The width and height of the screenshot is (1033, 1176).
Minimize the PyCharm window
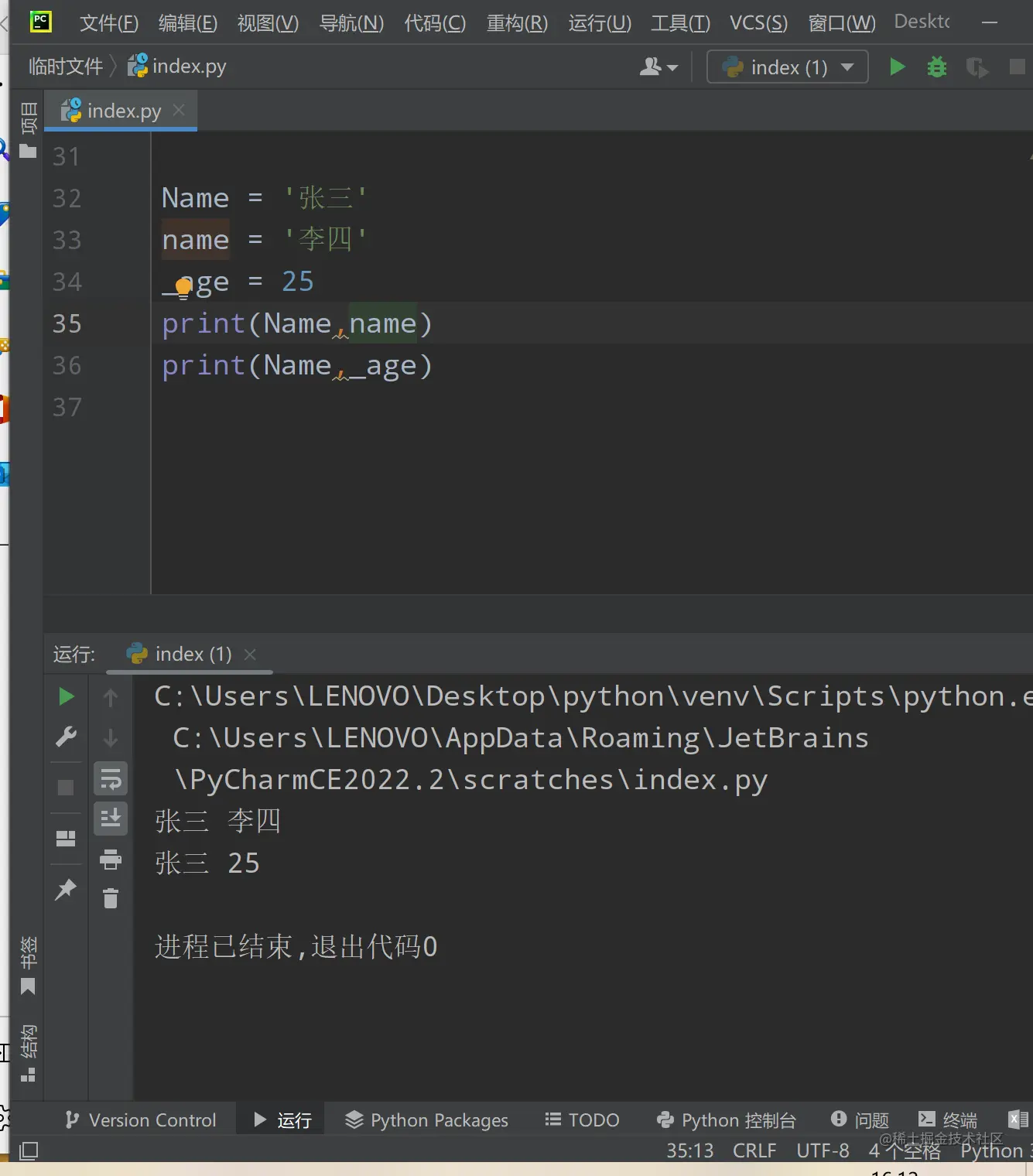(989, 22)
